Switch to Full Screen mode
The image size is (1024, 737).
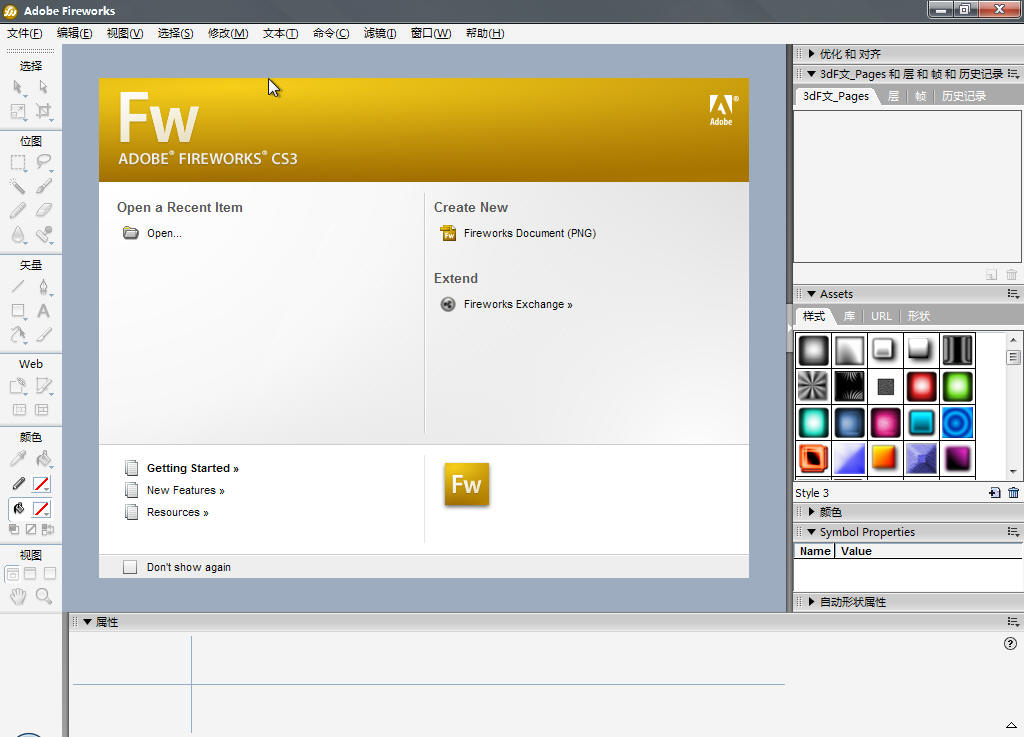[x=50, y=574]
